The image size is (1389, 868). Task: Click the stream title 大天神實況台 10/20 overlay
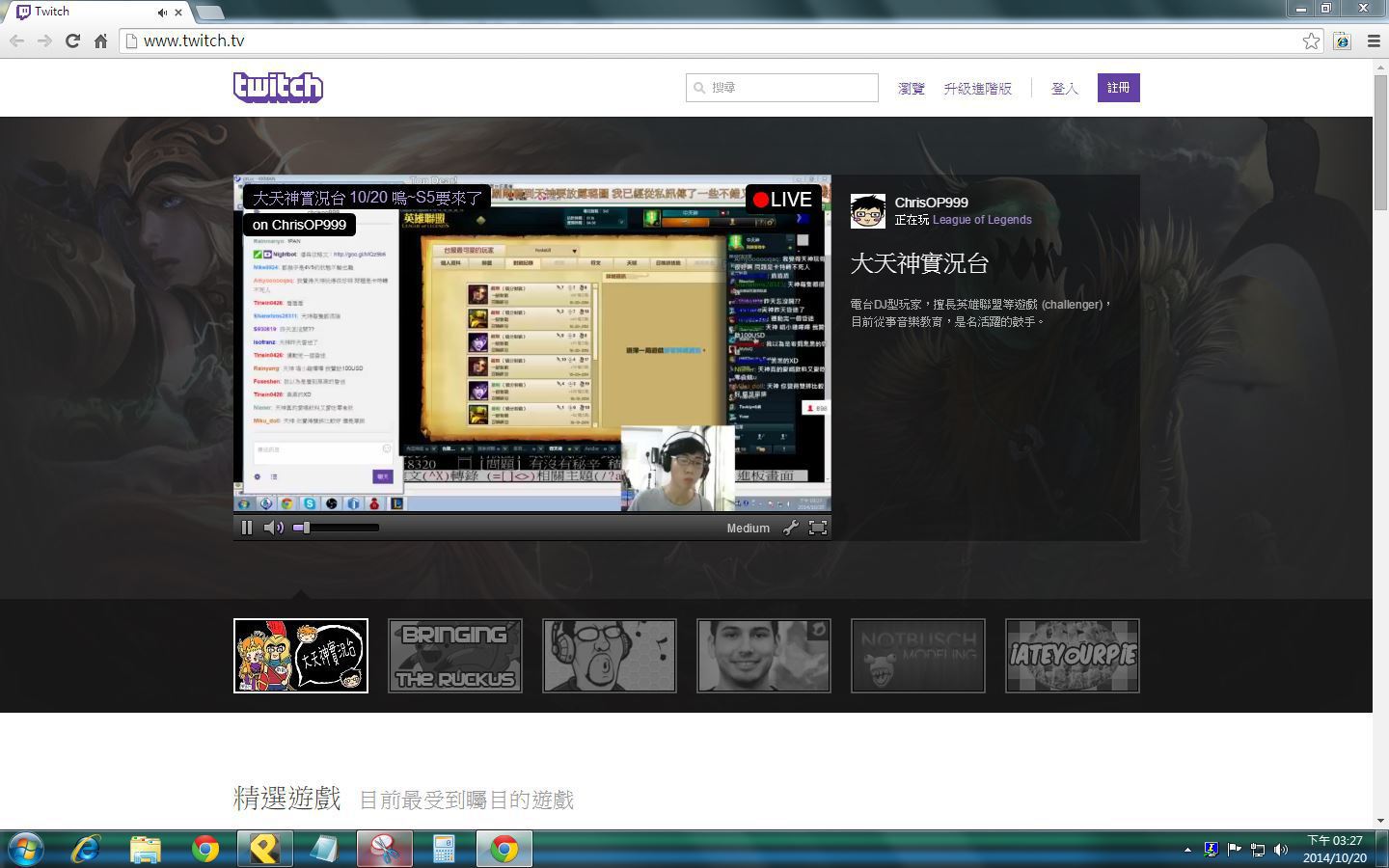point(368,198)
